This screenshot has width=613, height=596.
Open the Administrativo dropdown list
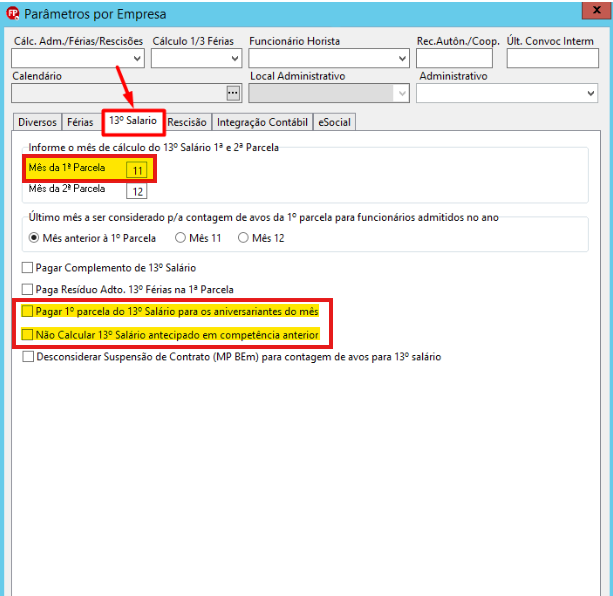(507, 93)
